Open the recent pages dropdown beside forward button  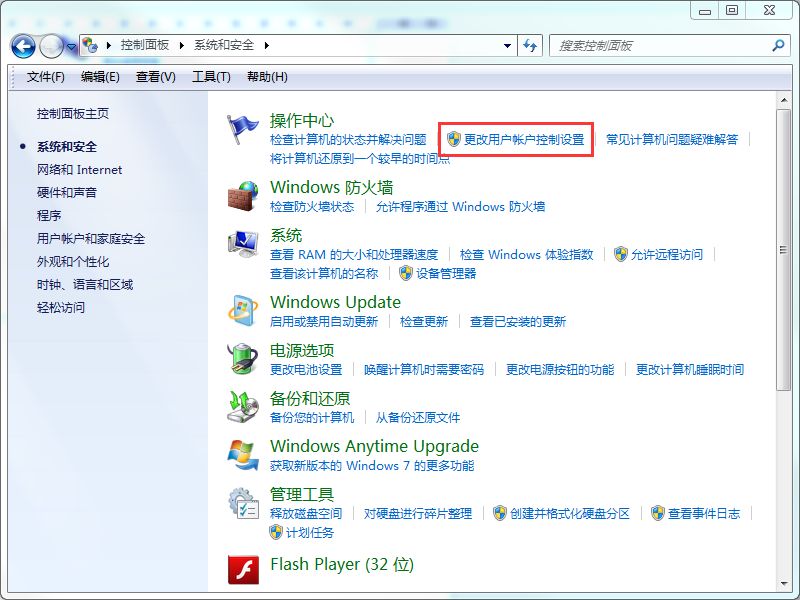71,46
